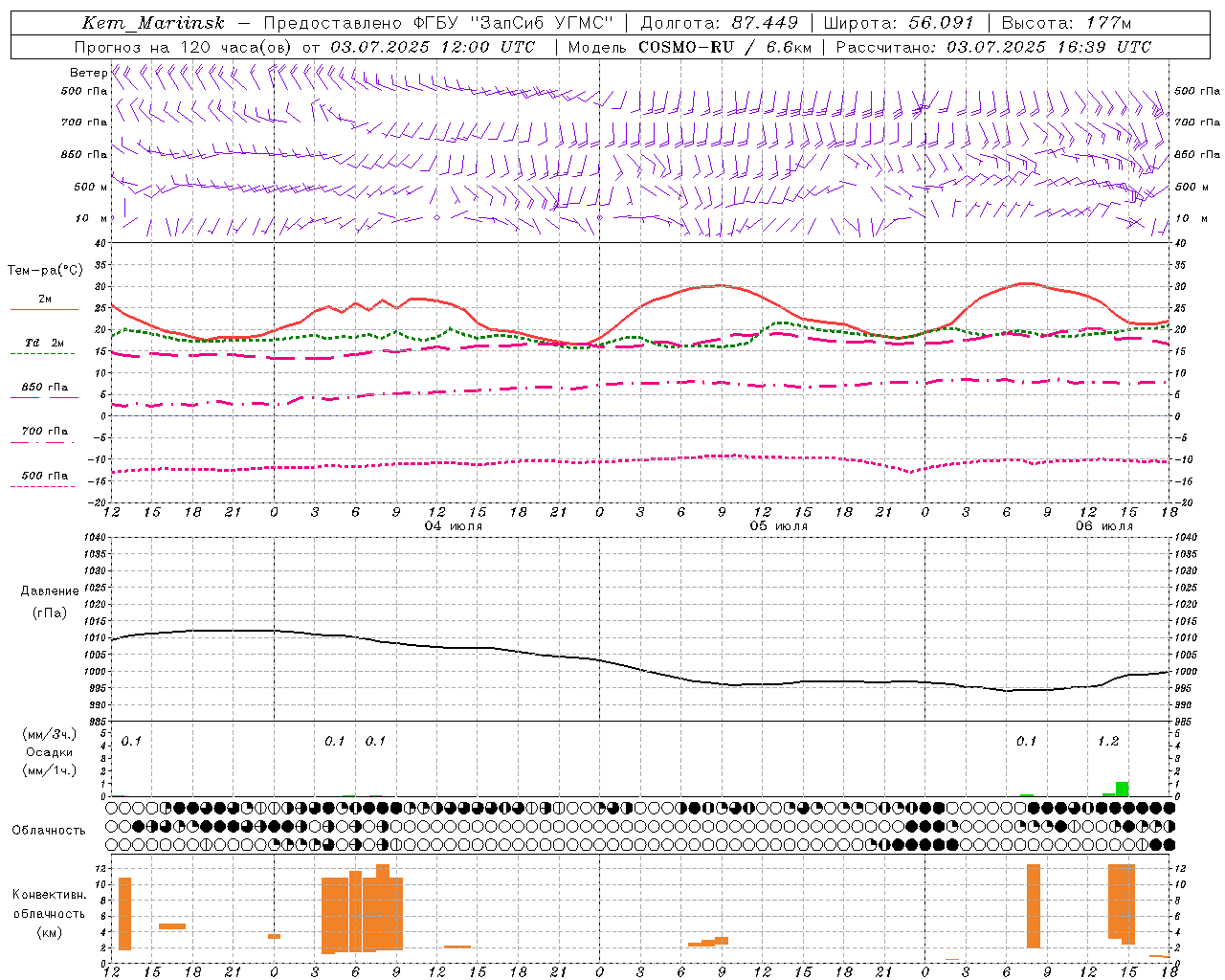The image size is (1225, 980).
Task: Click the 'Конвективн.' convective cloud label
Action: click(x=50, y=895)
